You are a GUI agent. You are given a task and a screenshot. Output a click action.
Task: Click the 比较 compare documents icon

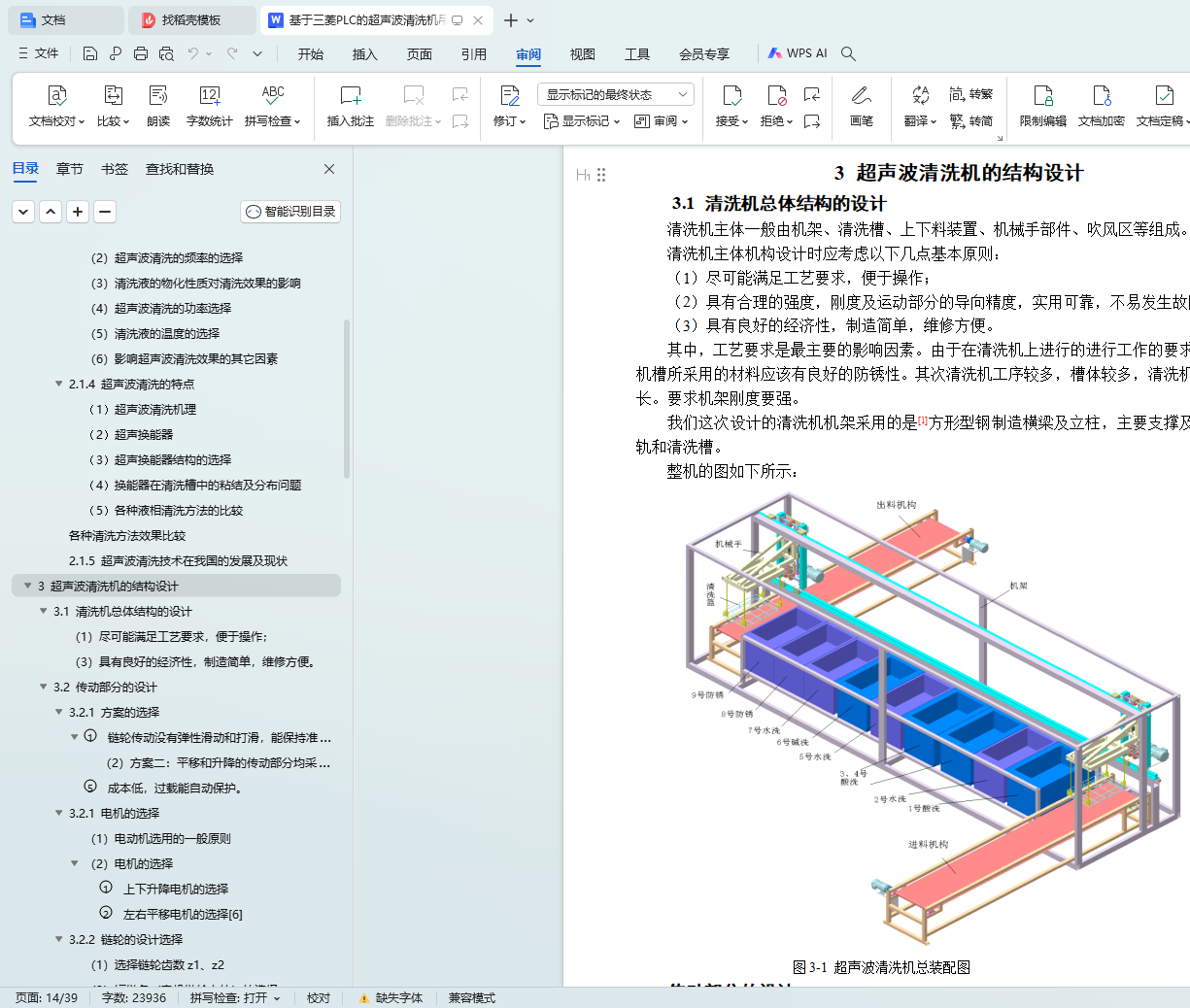tap(113, 96)
